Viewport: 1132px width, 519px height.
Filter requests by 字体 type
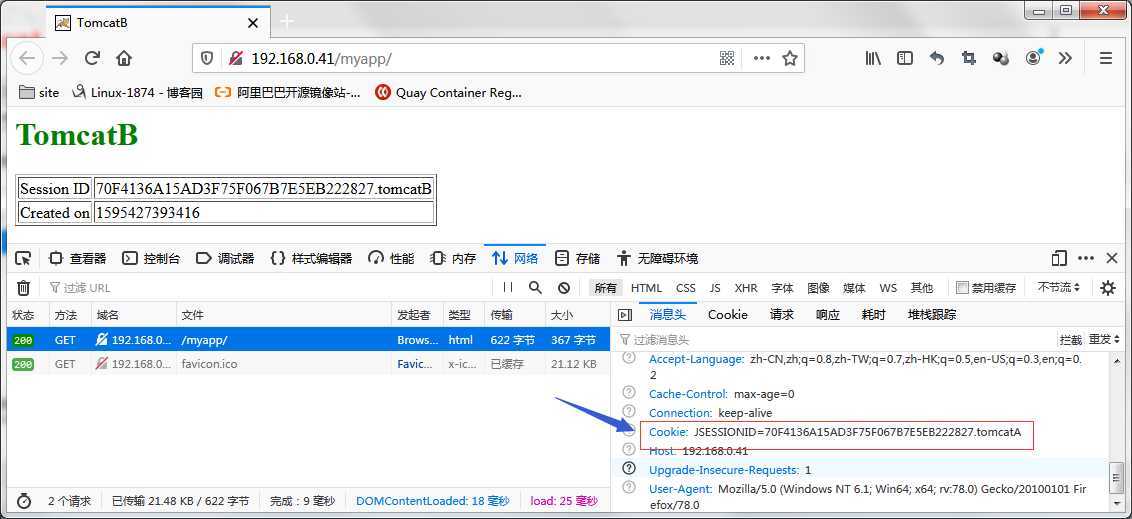783,287
